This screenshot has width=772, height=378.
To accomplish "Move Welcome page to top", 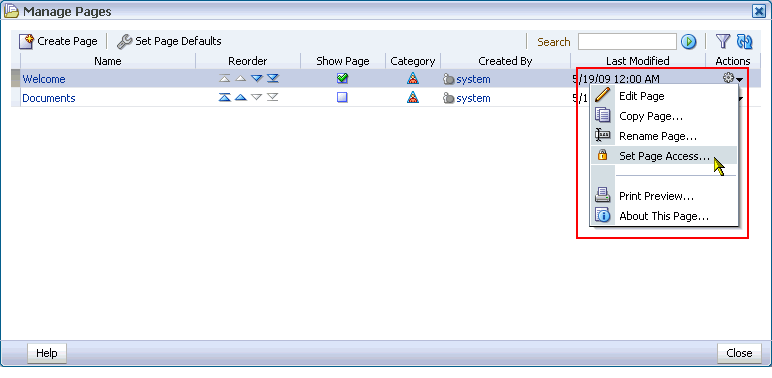I will pyautogui.click(x=225, y=78).
